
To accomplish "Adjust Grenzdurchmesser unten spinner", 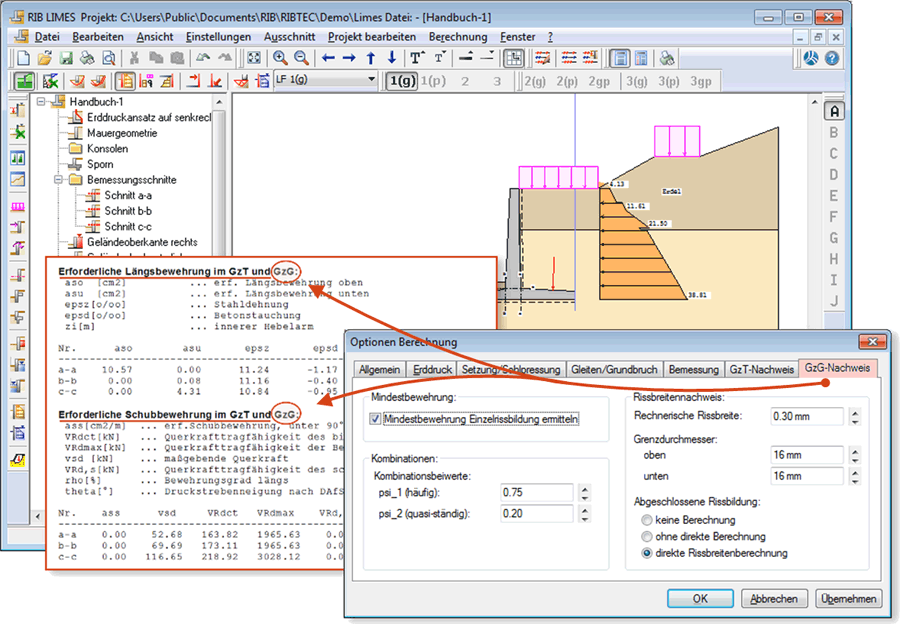I will pyautogui.click(x=855, y=476).
